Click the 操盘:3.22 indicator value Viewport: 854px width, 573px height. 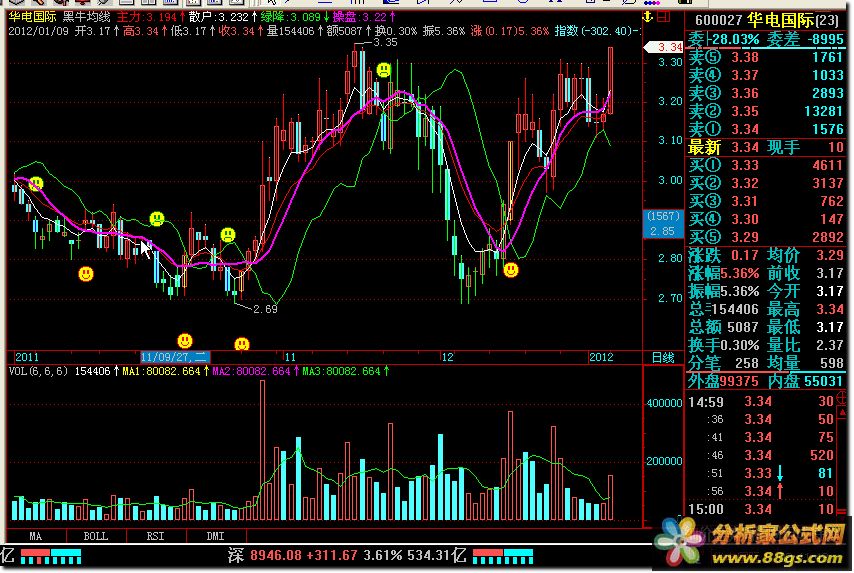tap(360, 17)
